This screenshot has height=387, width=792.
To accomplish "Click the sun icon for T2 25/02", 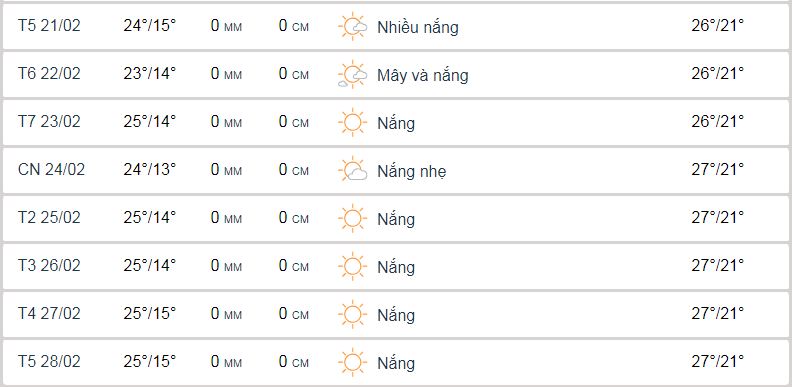I will [352, 218].
